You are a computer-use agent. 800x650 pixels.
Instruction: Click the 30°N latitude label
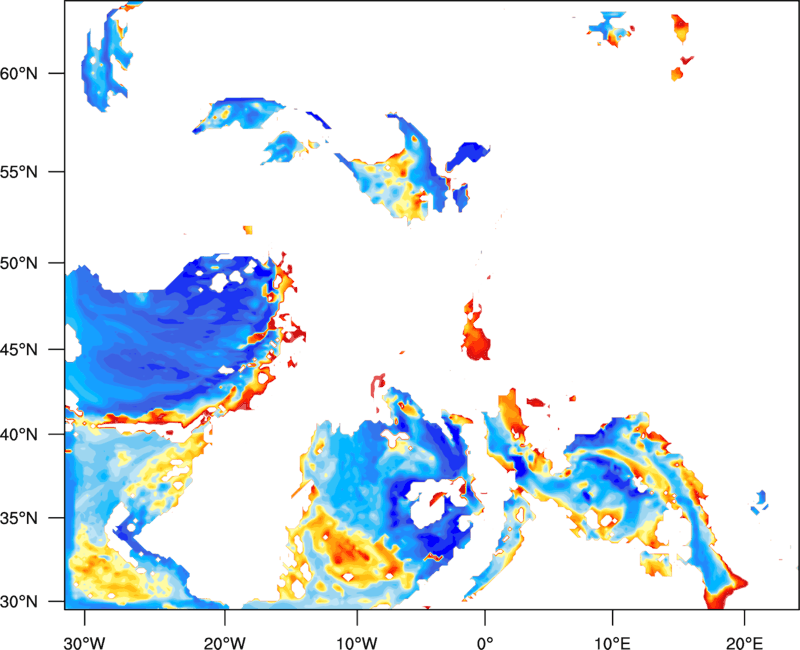[x=19, y=602]
